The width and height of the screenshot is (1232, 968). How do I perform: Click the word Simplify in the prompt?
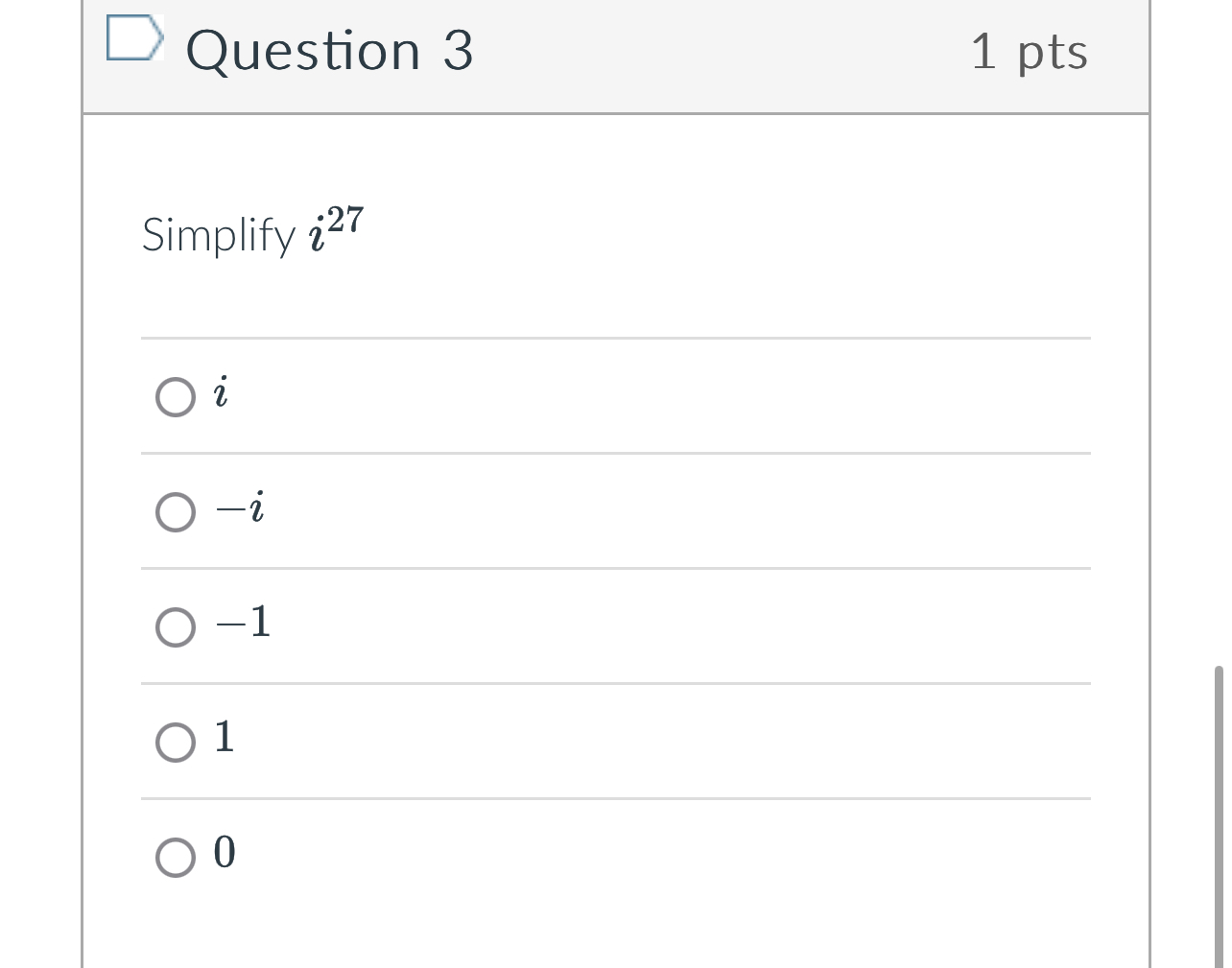click(x=219, y=235)
